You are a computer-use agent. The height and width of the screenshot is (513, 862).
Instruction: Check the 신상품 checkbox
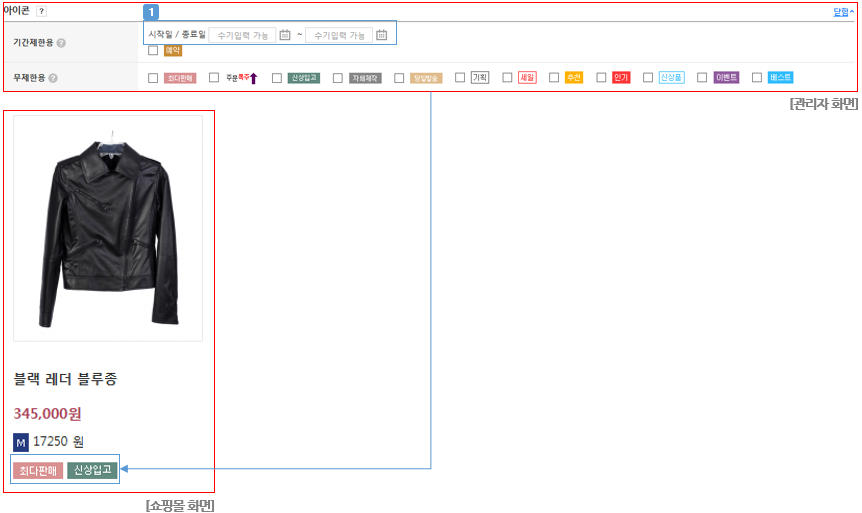(648, 78)
